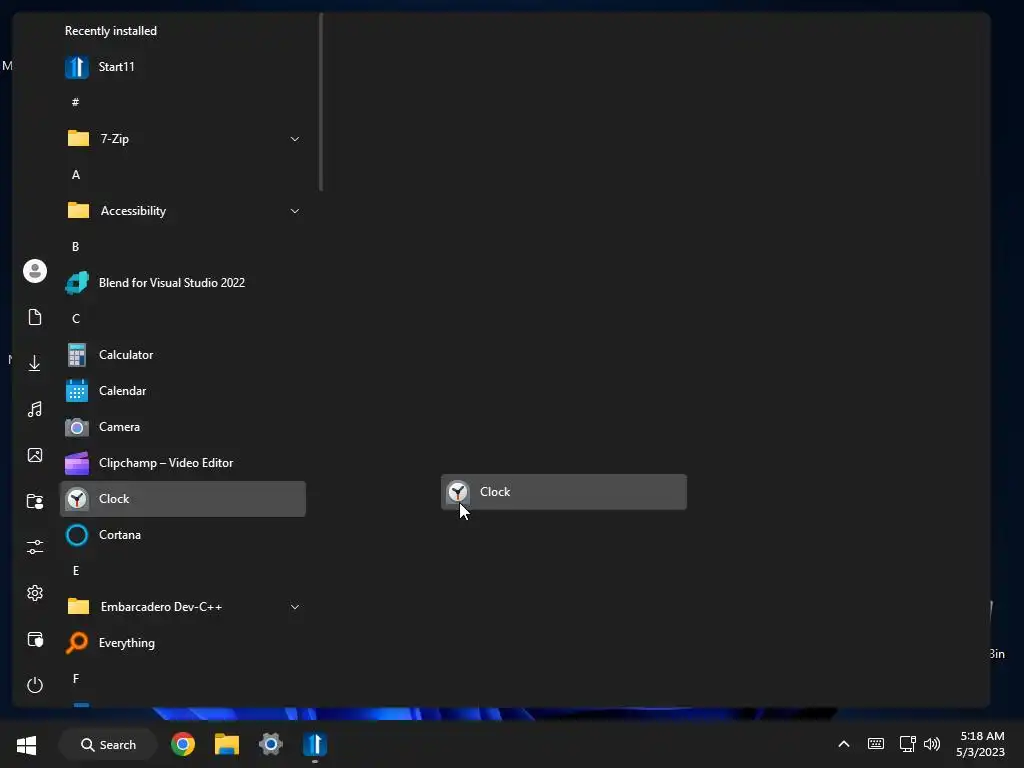The width and height of the screenshot is (1024, 768).
Task: Click the app list scrollbar
Action: (321, 103)
